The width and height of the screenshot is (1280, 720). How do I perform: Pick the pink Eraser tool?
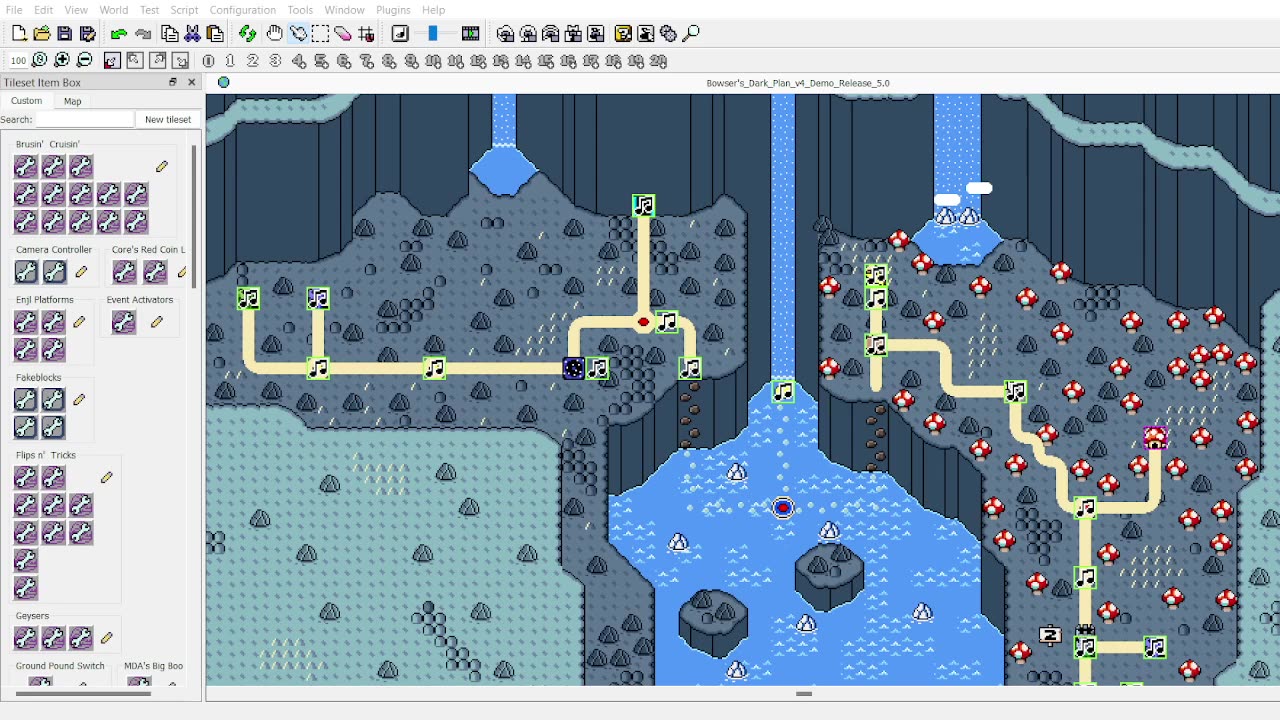(343, 34)
